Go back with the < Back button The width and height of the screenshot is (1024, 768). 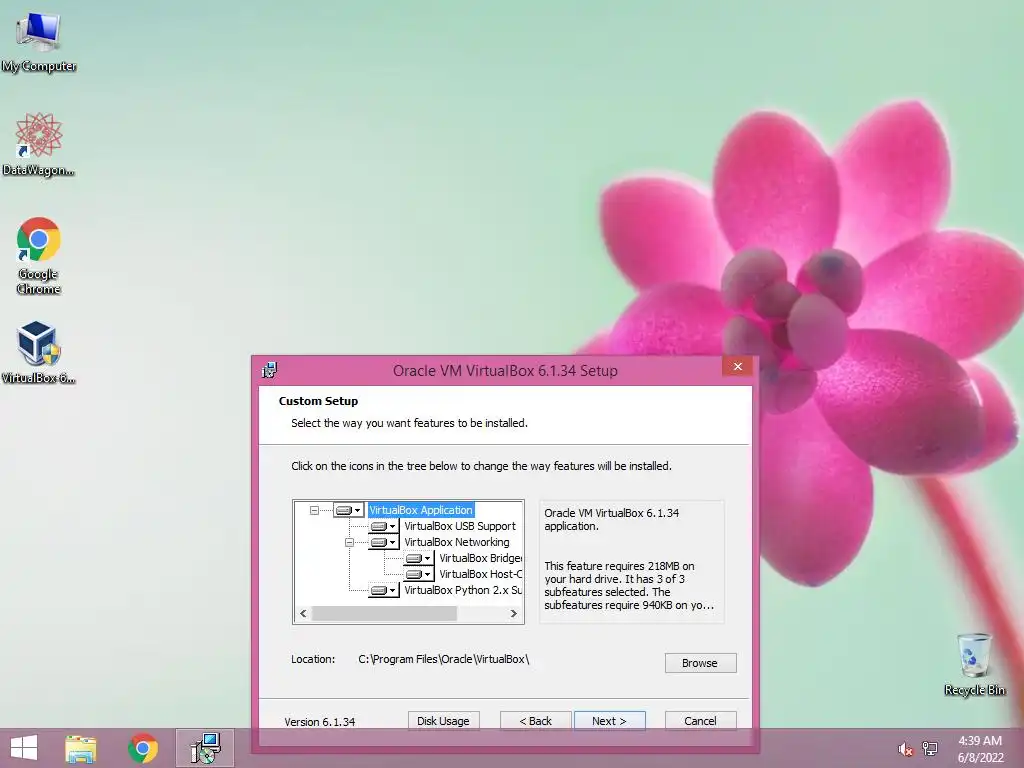536,721
